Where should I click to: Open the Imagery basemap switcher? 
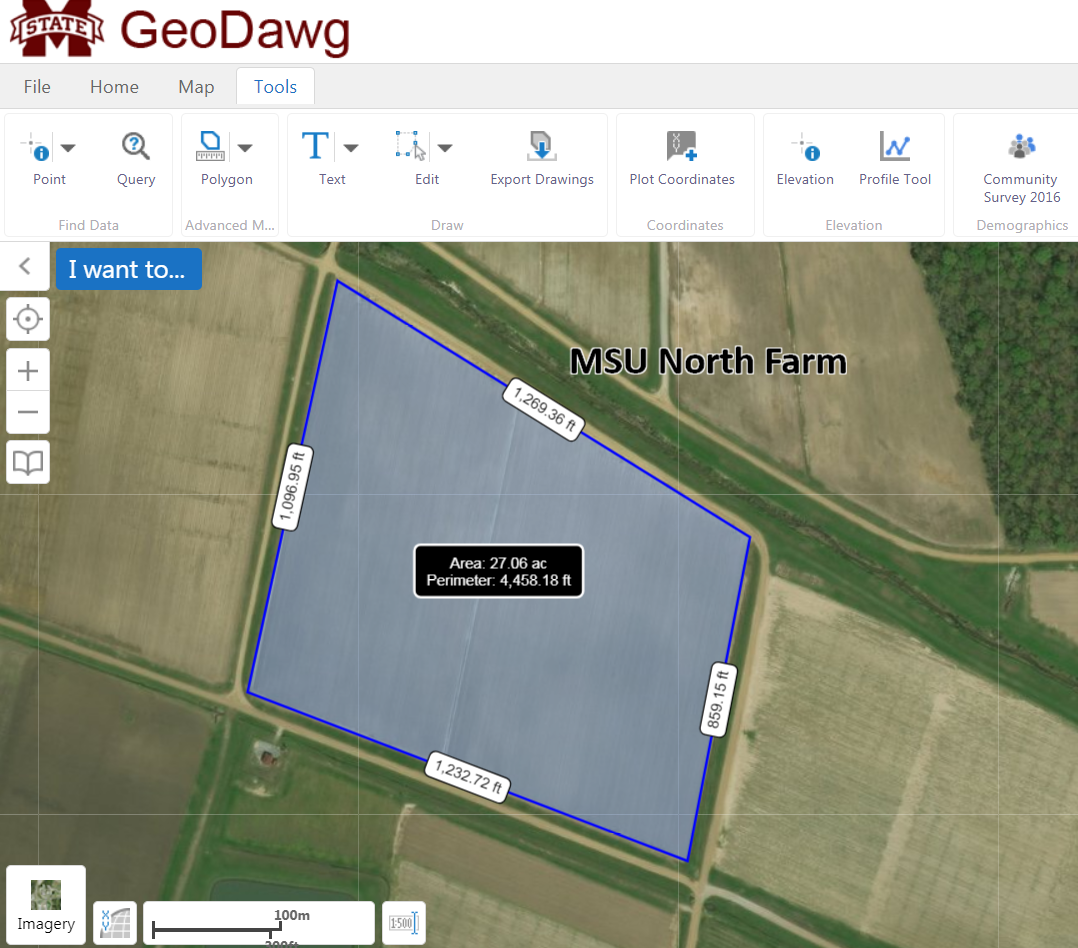[46, 905]
